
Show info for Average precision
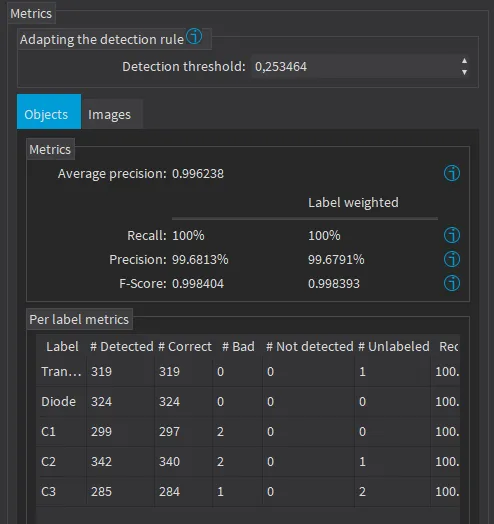click(x=452, y=173)
